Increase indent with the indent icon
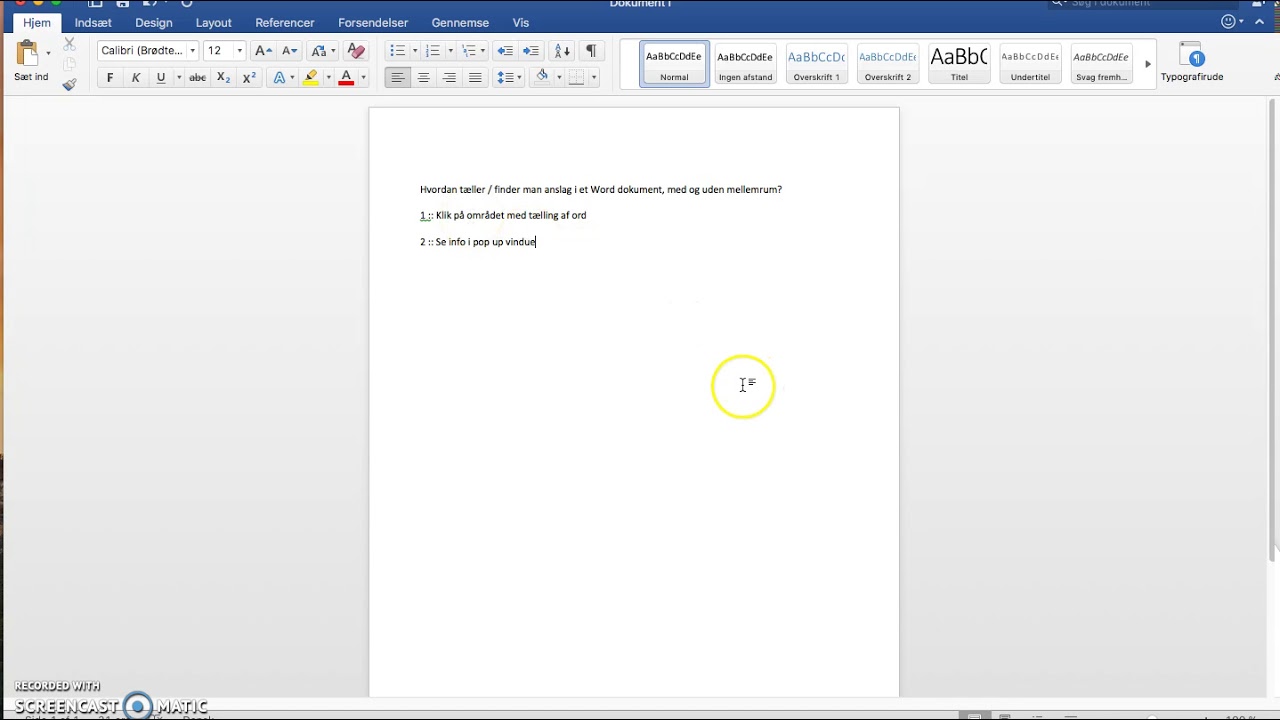 click(x=531, y=50)
